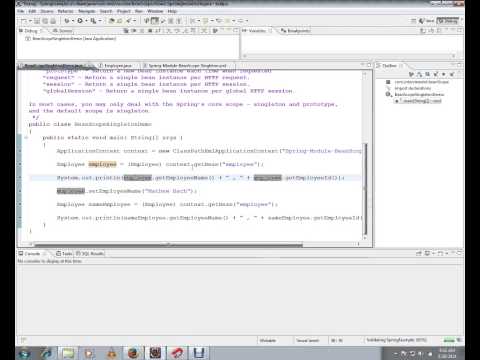Switch to the Debug perspective button
Image resolution: width=480 pixels, height=360 pixels.
coord(448,21)
